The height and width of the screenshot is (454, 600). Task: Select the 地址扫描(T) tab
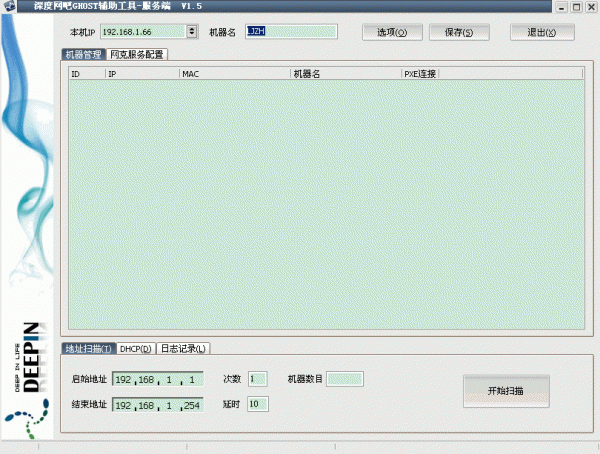[x=88, y=348]
